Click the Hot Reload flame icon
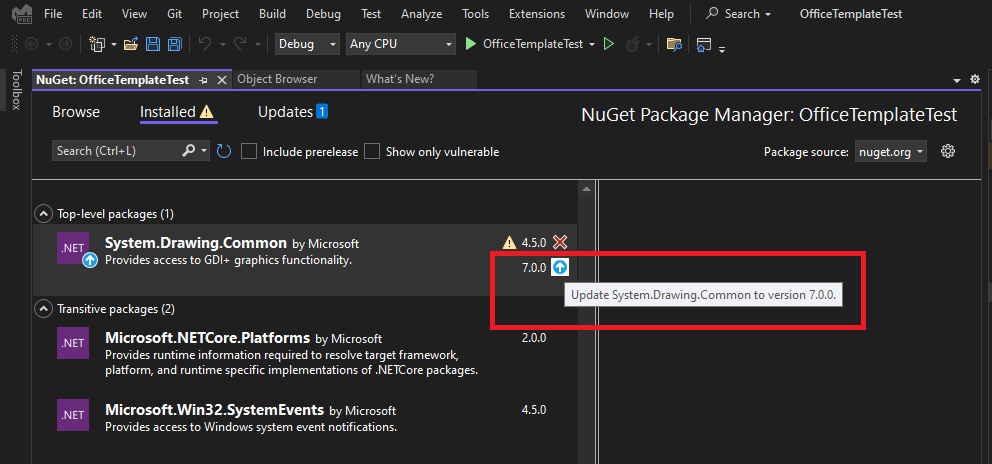The height and width of the screenshot is (464, 992). pyautogui.click(x=632, y=44)
